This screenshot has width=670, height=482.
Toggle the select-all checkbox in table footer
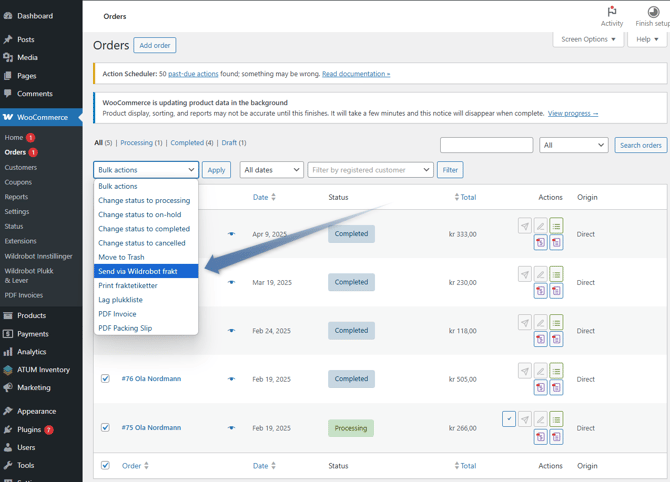pos(105,465)
